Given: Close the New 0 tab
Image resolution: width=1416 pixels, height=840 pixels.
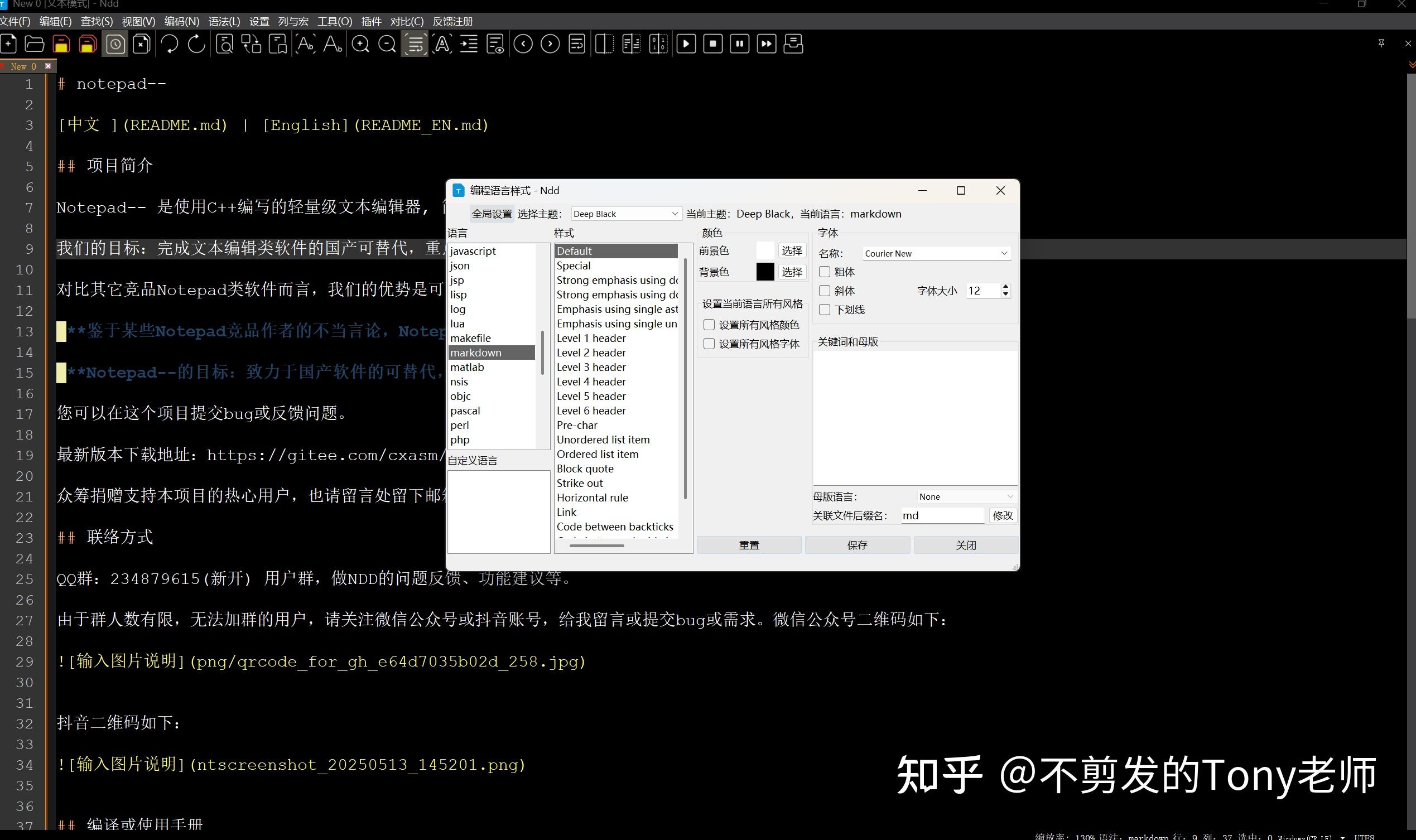Looking at the screenshot, I should (x=48, y=66).
